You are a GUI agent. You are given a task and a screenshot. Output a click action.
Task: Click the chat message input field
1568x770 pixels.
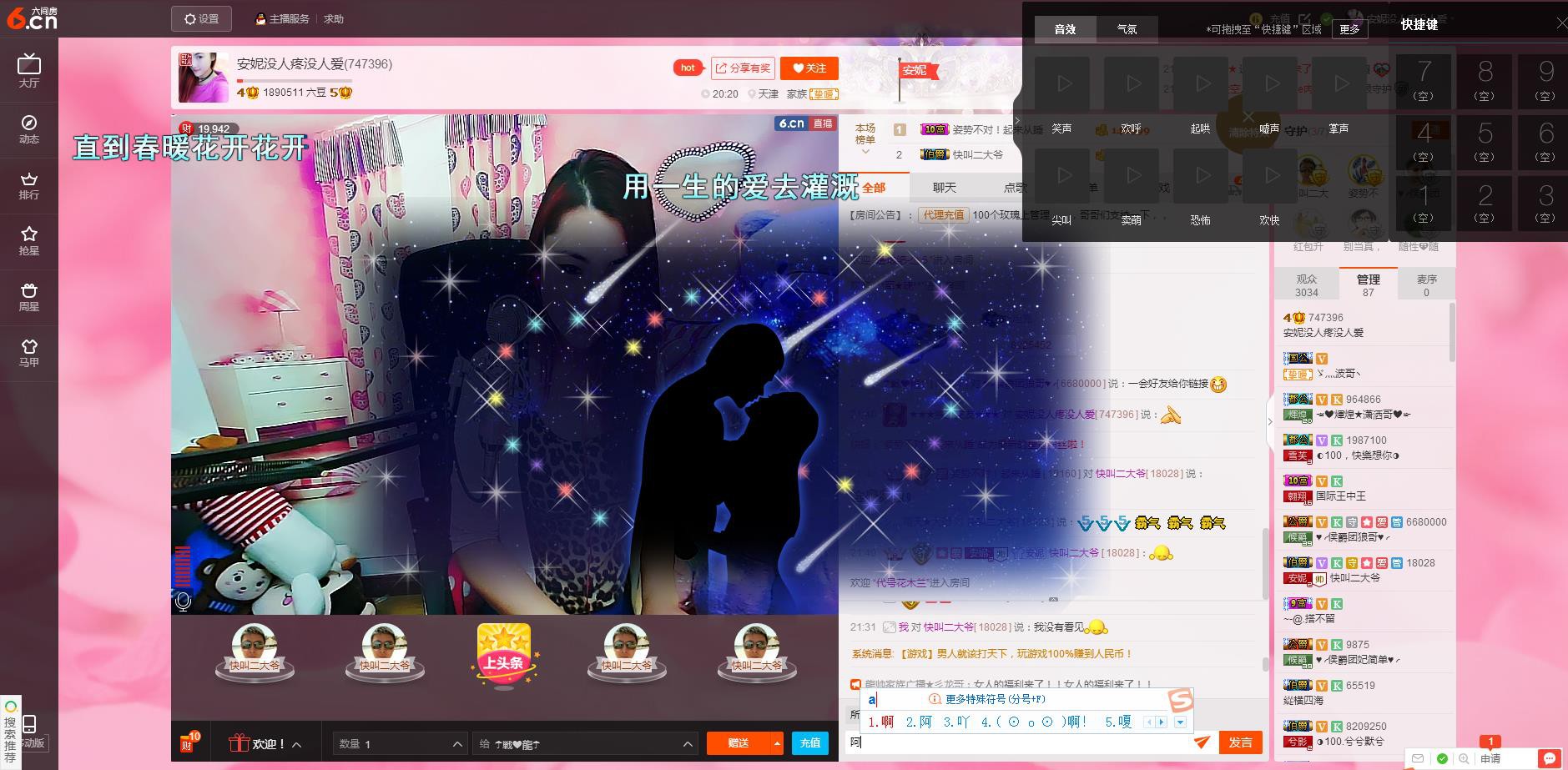pos(1018,742)
